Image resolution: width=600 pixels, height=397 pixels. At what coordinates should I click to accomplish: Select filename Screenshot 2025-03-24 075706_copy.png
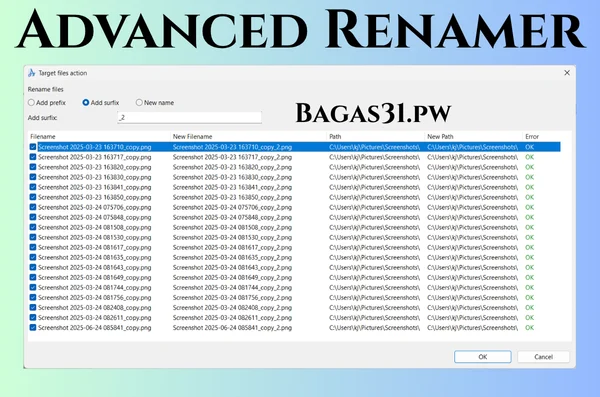[95, 207]
